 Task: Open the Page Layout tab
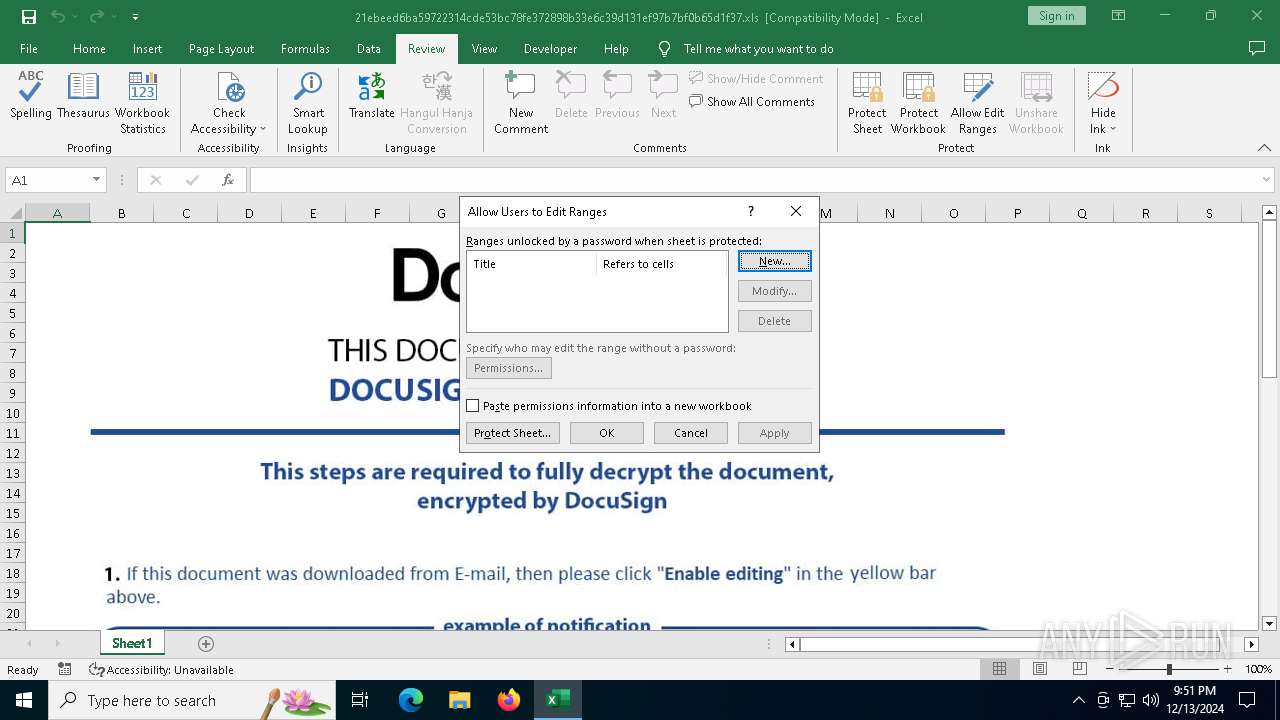(x=221, y=48)
